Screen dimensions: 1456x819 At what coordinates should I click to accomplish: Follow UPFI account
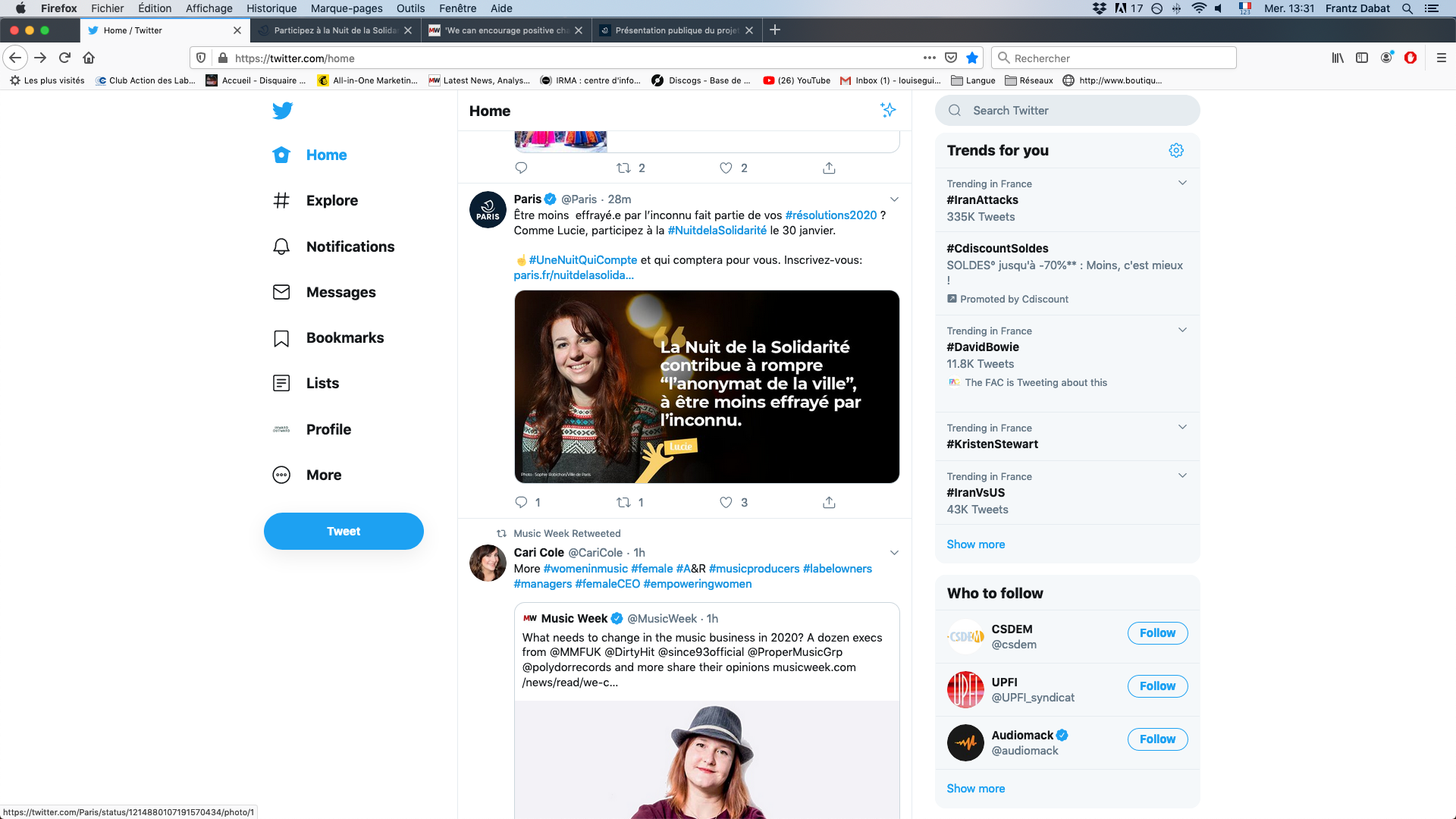click(x=1157, y=686)
